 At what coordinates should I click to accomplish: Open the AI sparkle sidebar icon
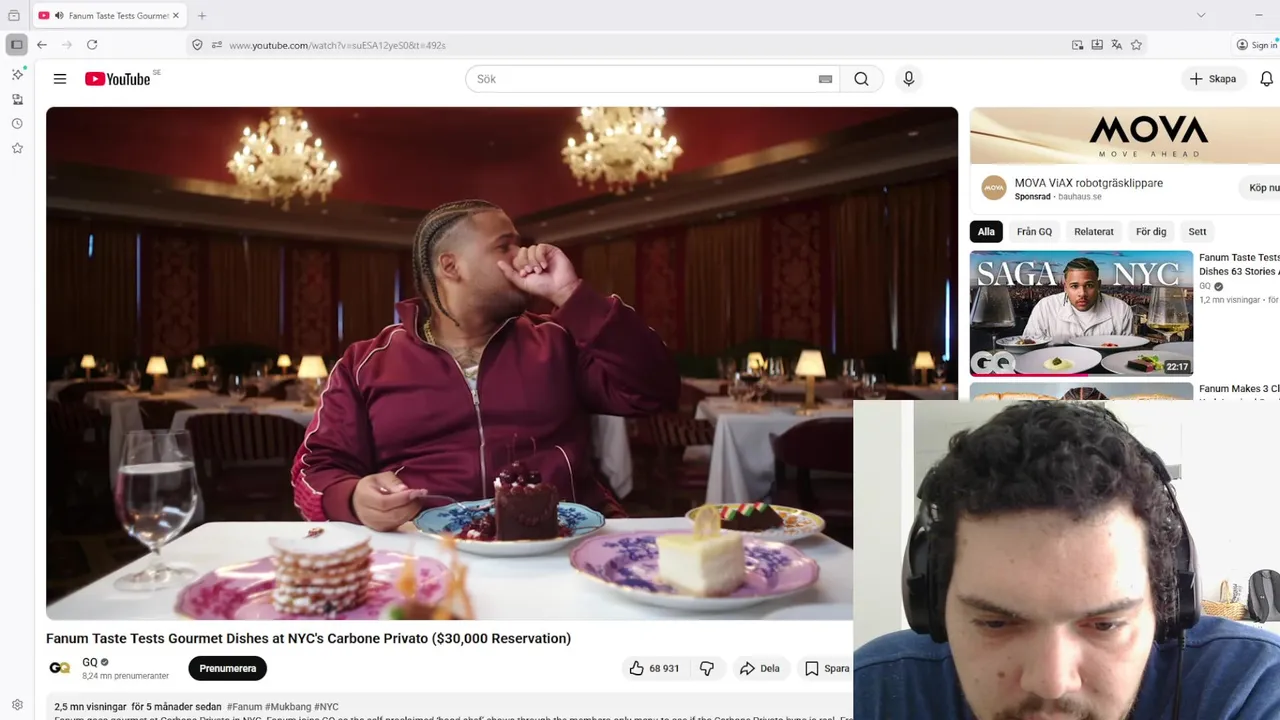17,75
